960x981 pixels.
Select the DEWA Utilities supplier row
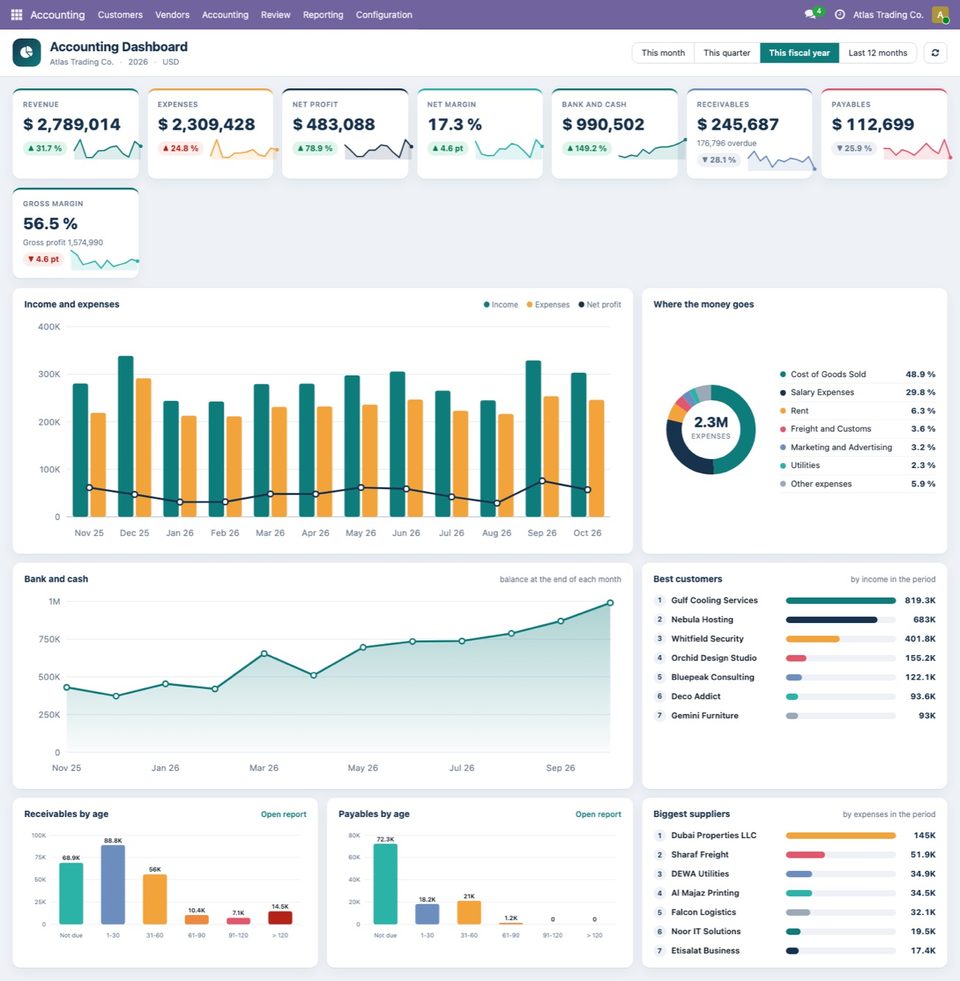tap(794, 874)
